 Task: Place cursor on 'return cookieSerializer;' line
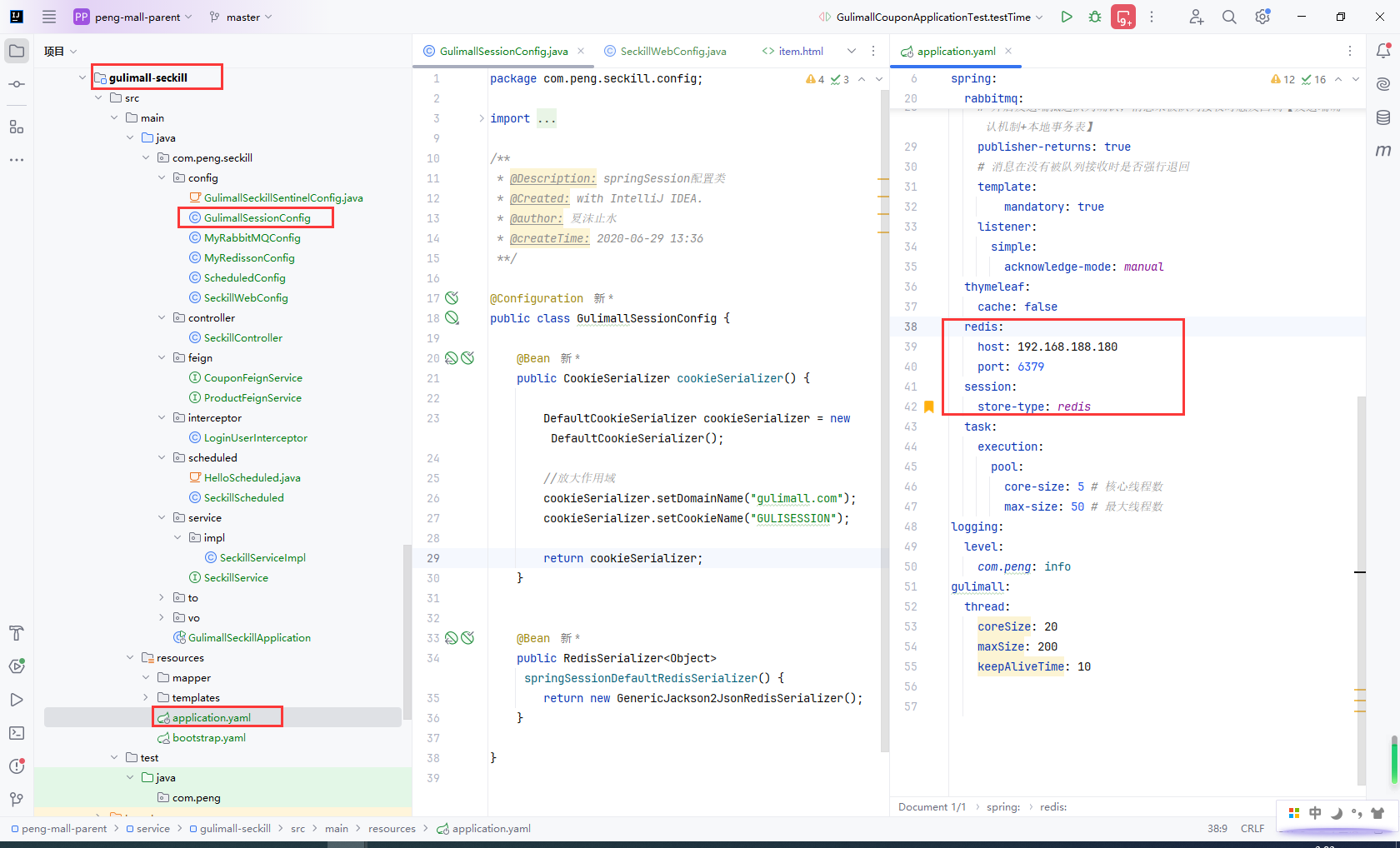coord(623,558)
